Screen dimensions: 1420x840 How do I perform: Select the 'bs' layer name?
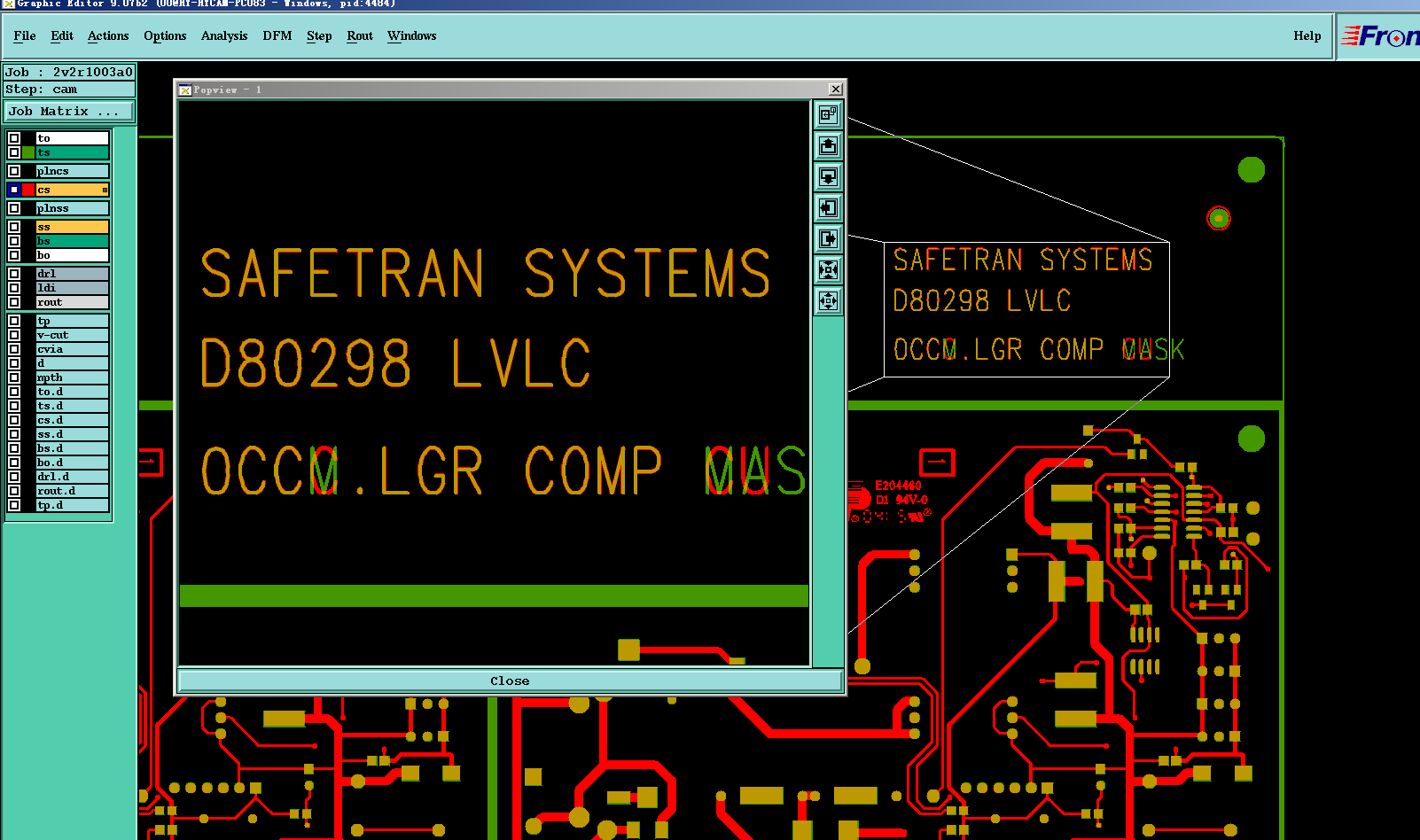coord(72,241)
